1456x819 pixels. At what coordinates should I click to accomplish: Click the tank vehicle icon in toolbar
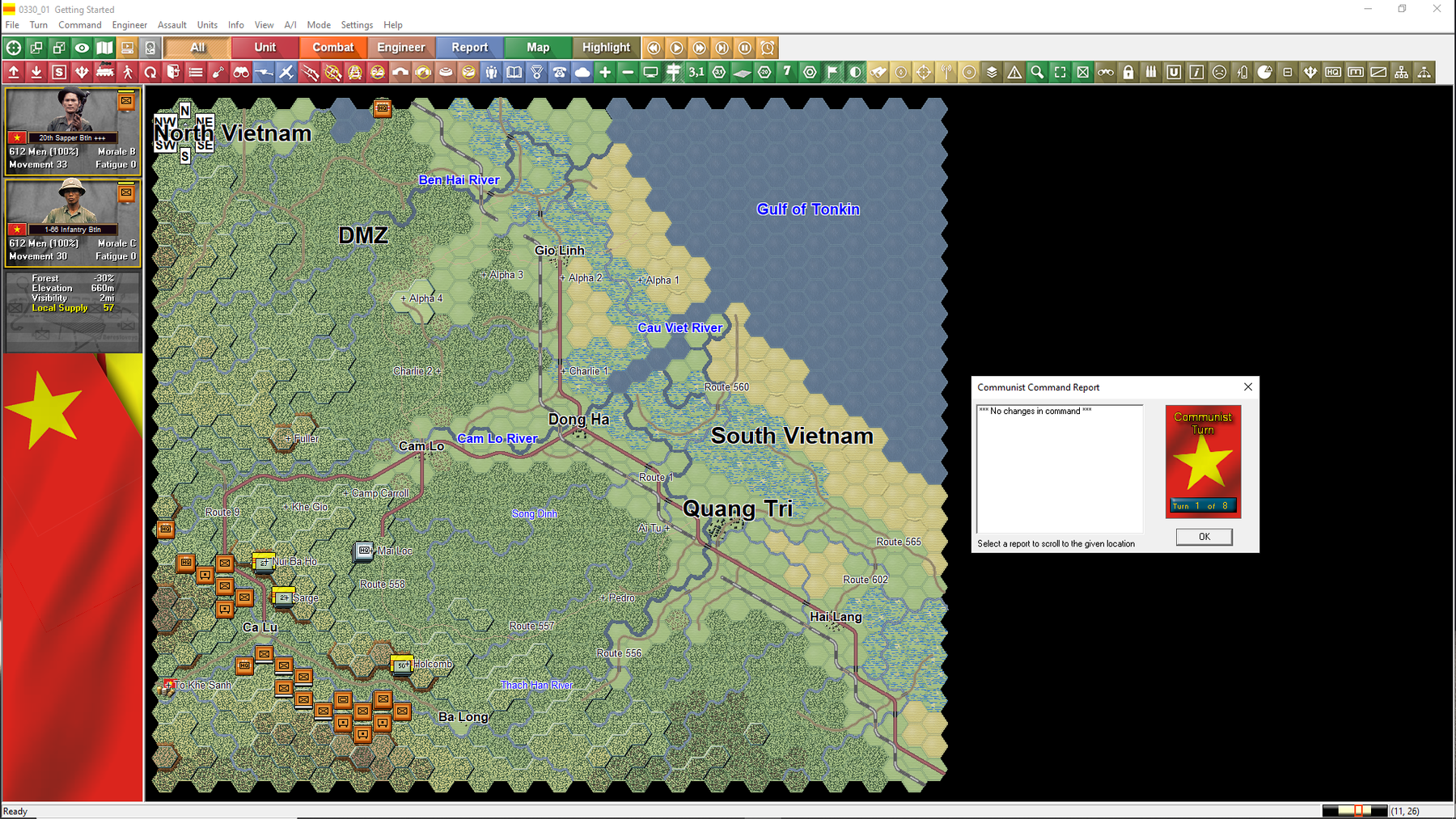[x=104, y=73]
